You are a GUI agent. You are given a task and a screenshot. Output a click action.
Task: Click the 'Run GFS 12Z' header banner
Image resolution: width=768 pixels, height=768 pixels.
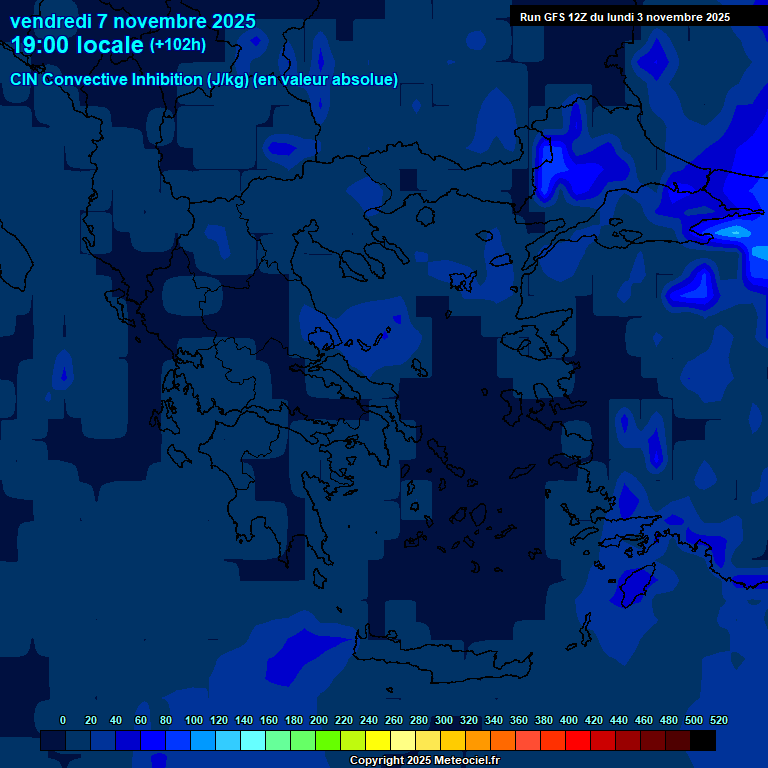tap(624, 17)
